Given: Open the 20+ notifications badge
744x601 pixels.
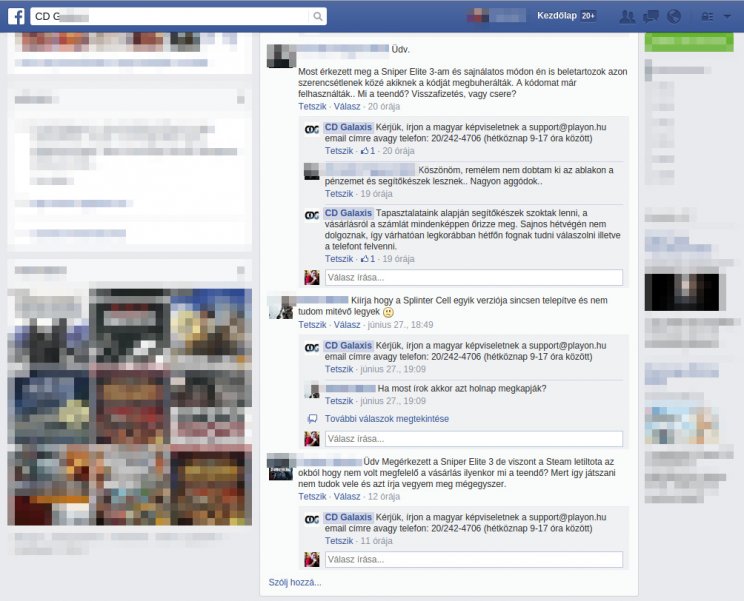Looking at the screenshot, I should coord(588,16).
